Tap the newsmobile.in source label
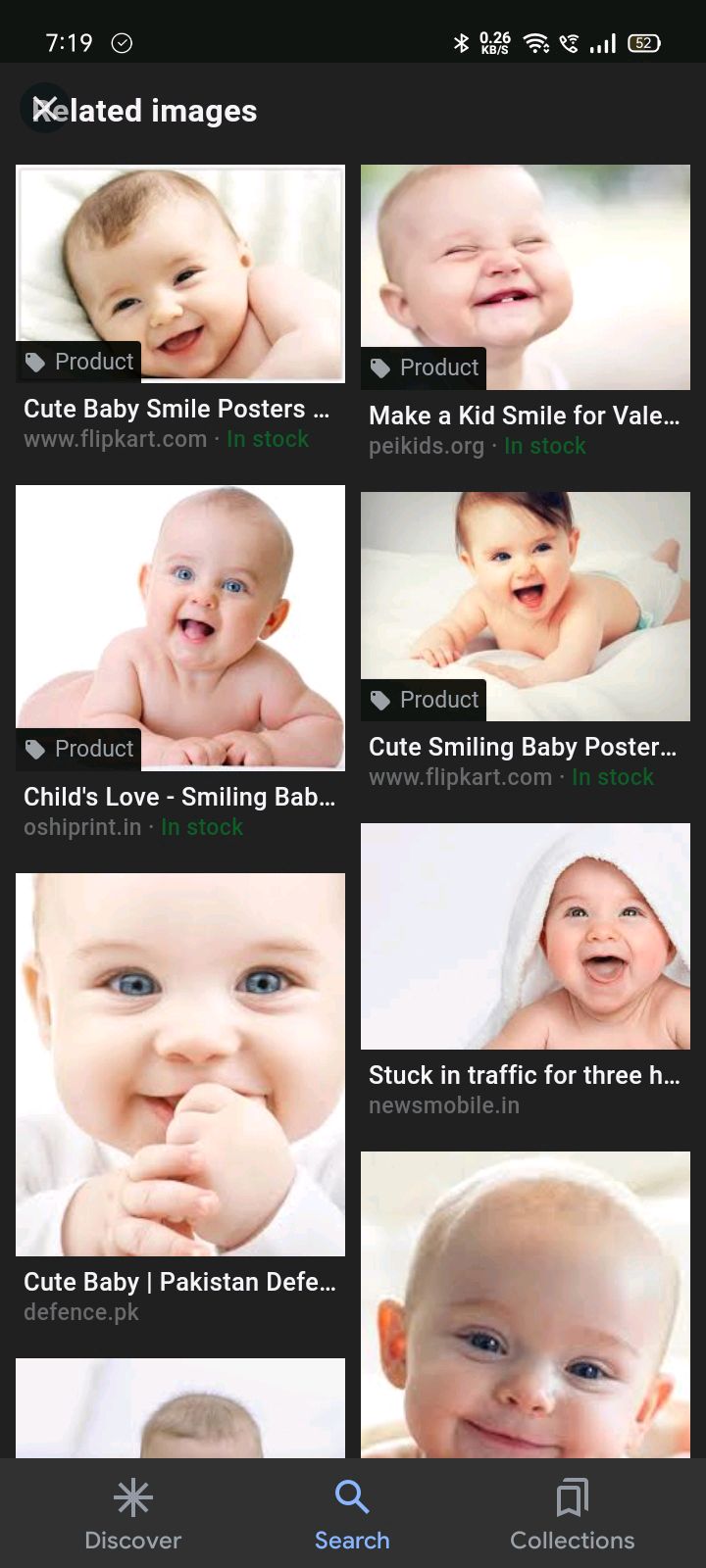The width and height of the screenshot is (706, 1568). click(444, 1105)
